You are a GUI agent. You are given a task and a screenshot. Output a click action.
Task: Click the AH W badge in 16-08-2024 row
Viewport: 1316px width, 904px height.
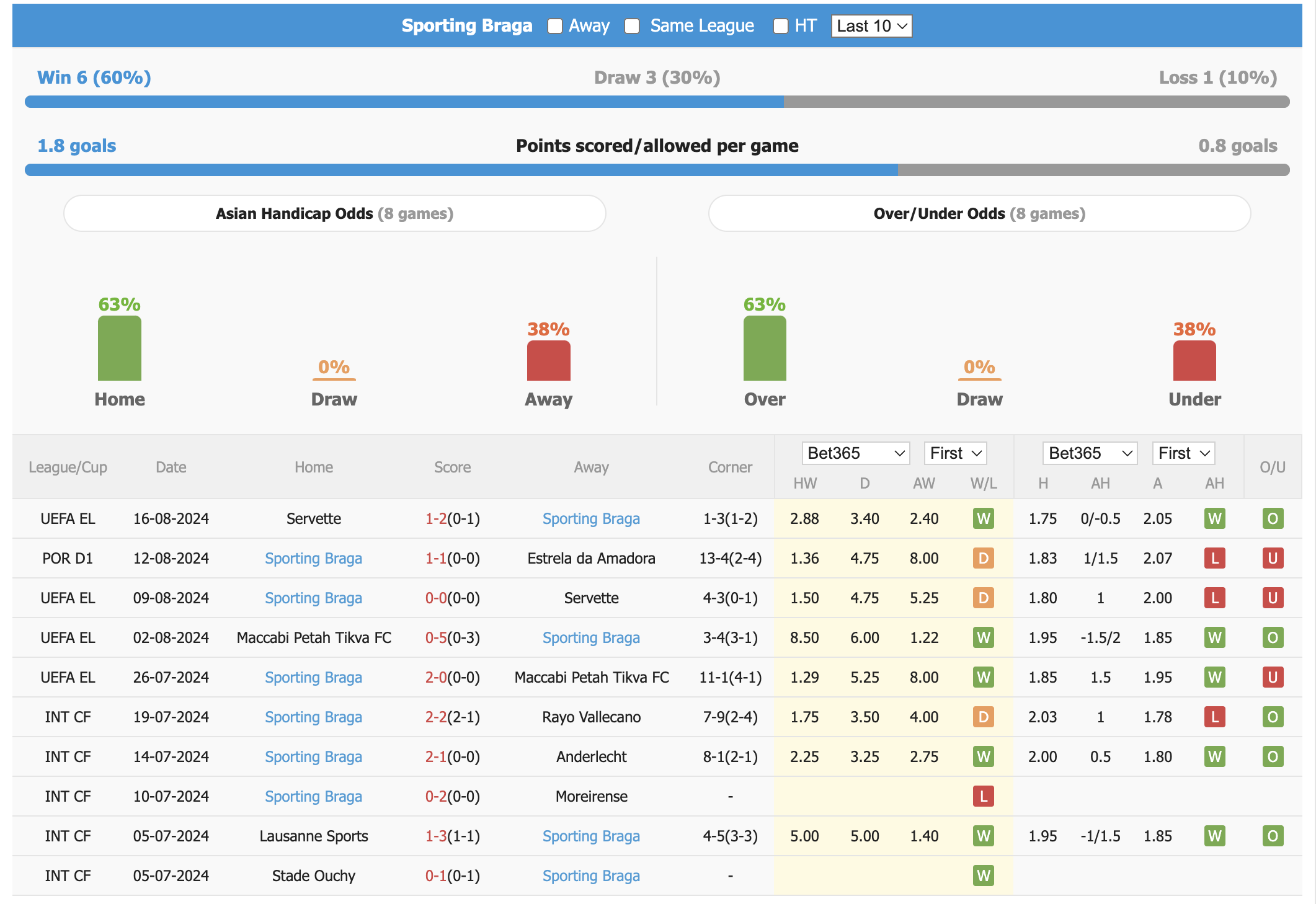[1215, 518]
